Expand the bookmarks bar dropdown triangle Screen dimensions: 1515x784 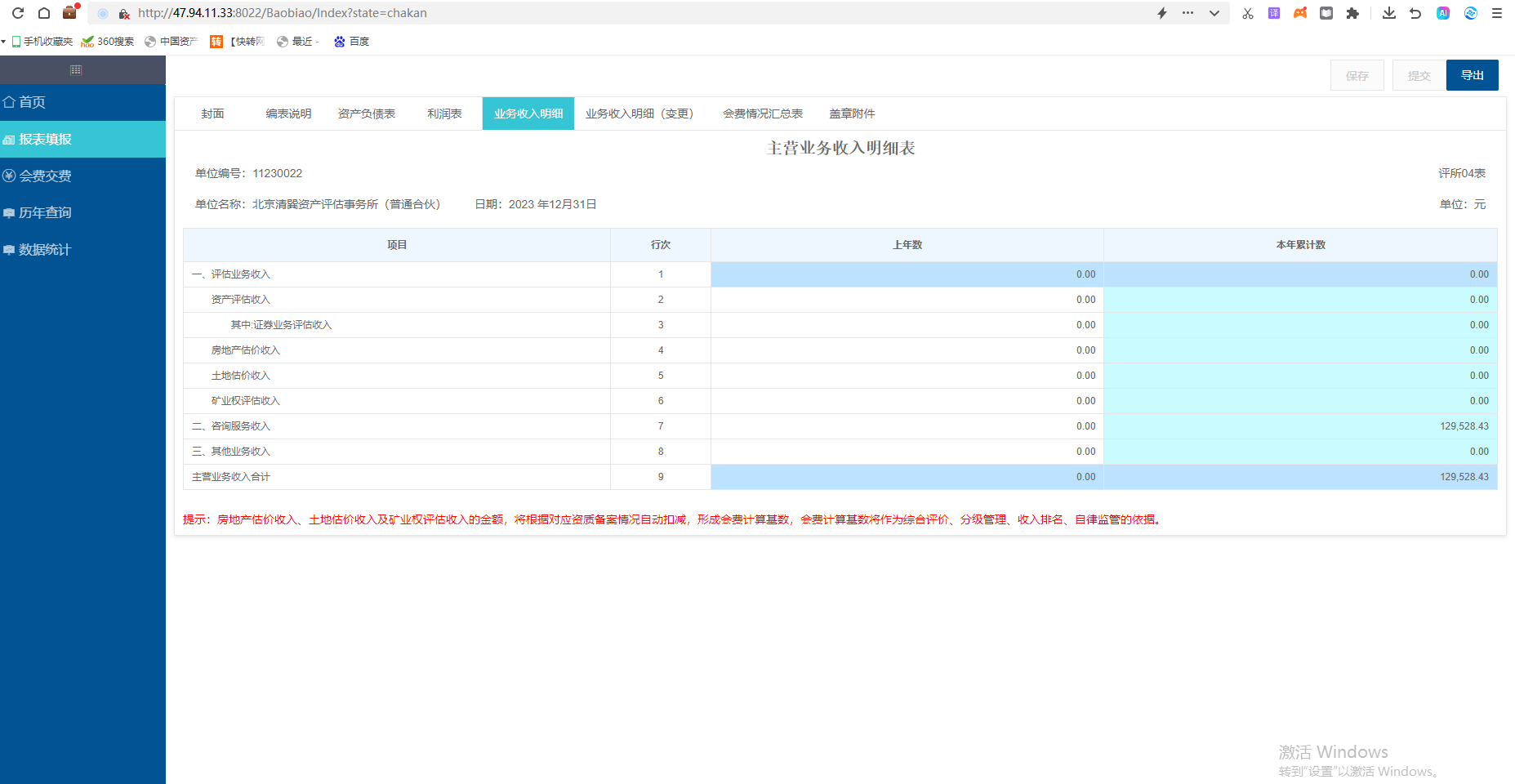4,42
